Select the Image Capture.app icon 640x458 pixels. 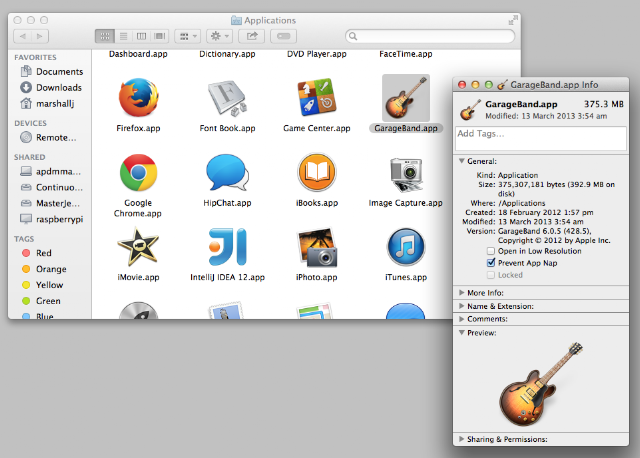pyautogui.click(x=406, y=174)
